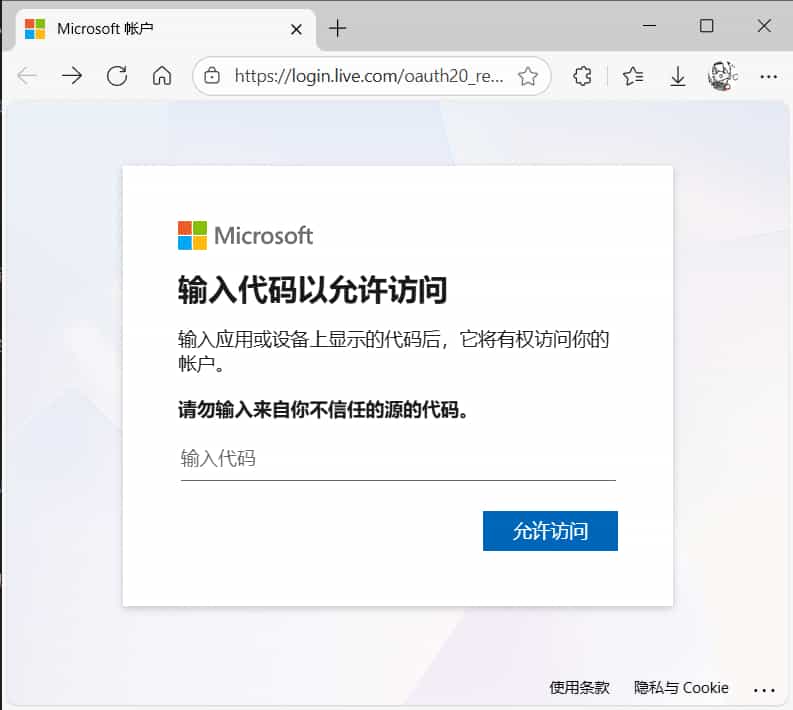Add this page to favorites with star

pos(528,76)
